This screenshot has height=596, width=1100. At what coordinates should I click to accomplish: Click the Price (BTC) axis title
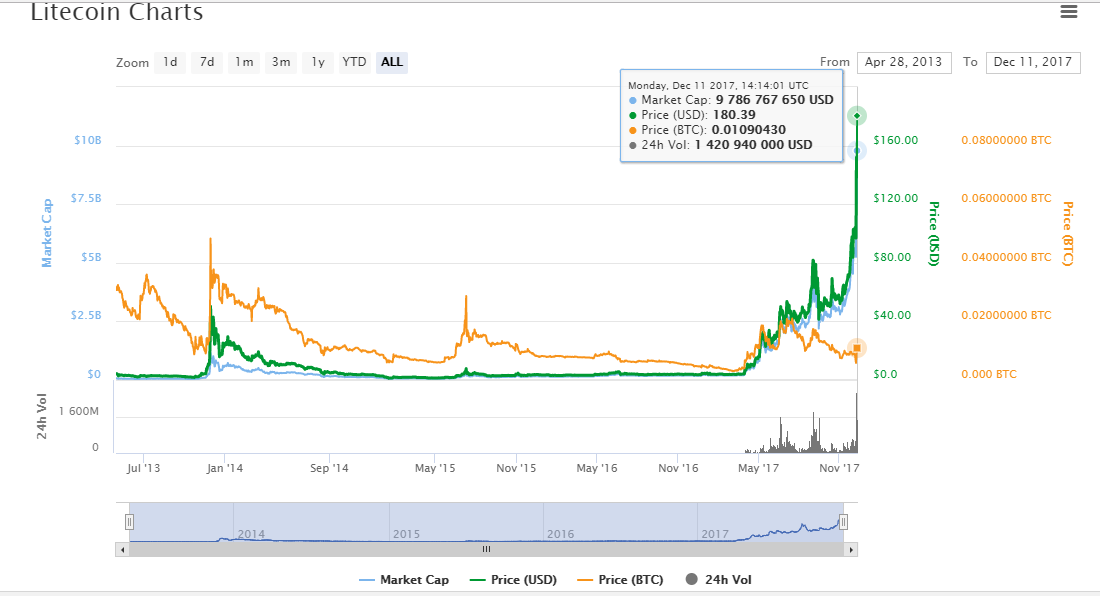[x=1068, y=233]
